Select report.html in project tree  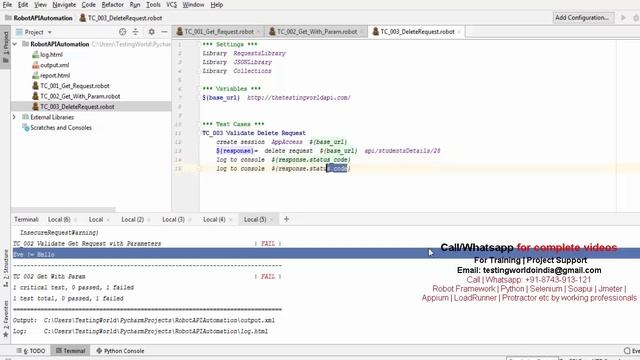point(55,76)
